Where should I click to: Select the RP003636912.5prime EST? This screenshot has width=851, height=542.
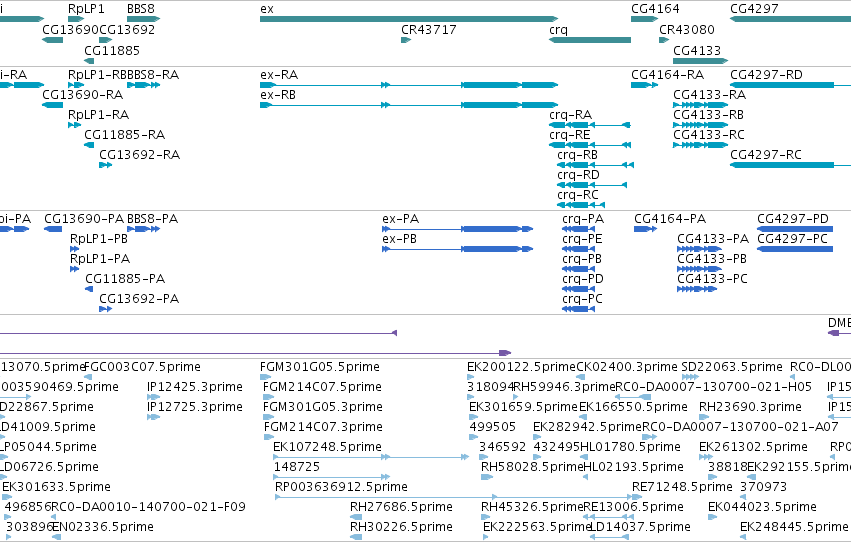[458, 497]
